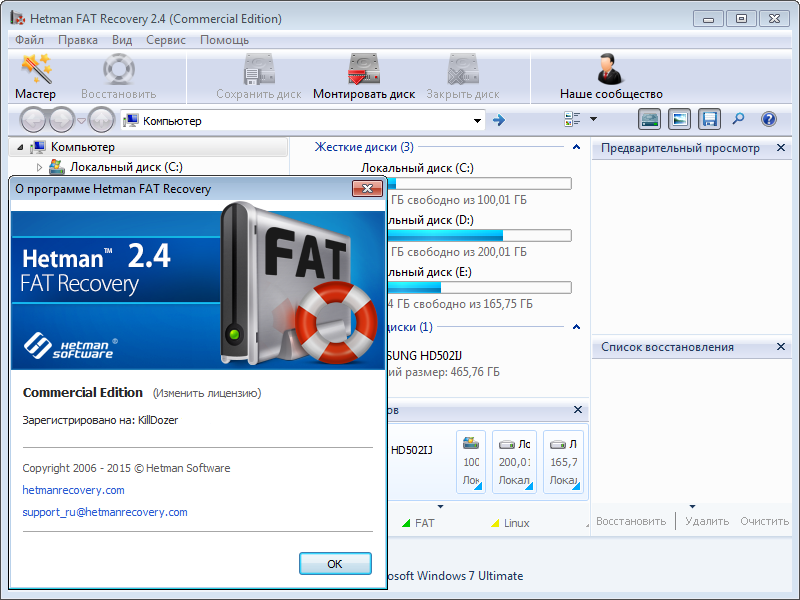Image resolution: width=800 pixels, height=600 pixels.
Task: Open the Помощь menu
Action: 224,40
